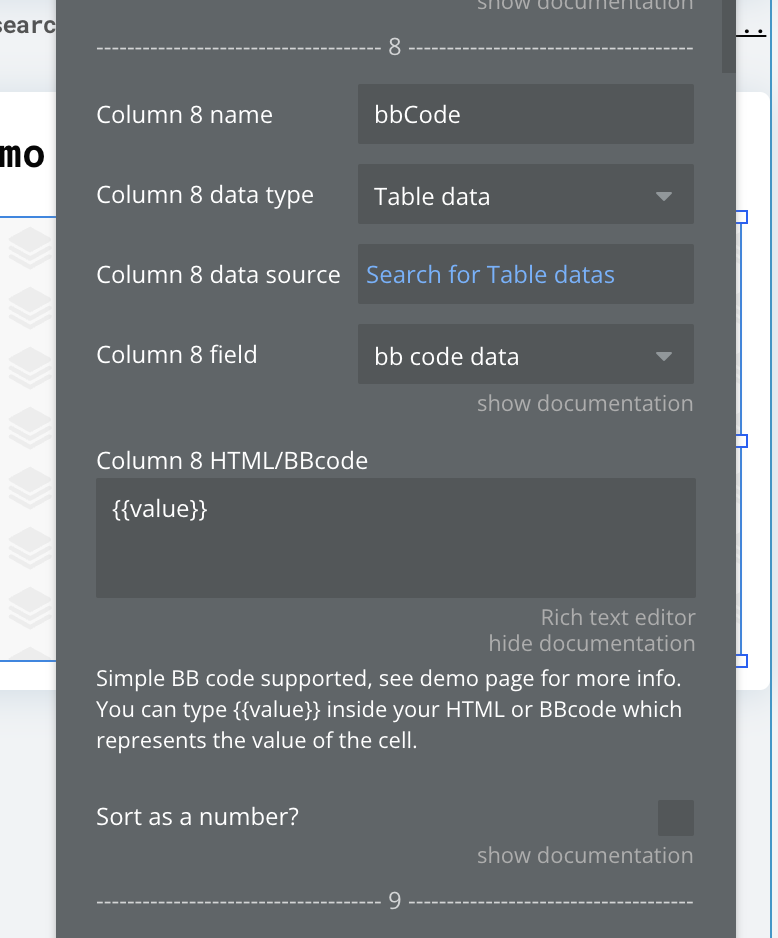Select the topmost layer-stack icon in left sidebar

(x=30, y=250)
